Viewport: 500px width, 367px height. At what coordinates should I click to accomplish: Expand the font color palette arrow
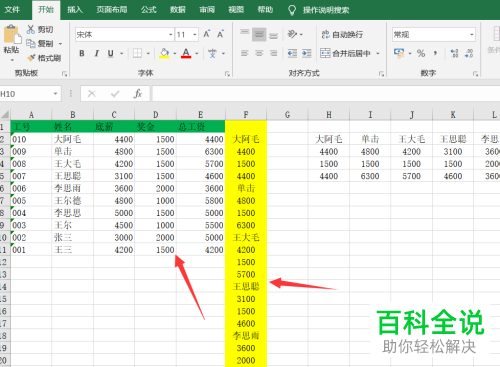pos(197,53)
